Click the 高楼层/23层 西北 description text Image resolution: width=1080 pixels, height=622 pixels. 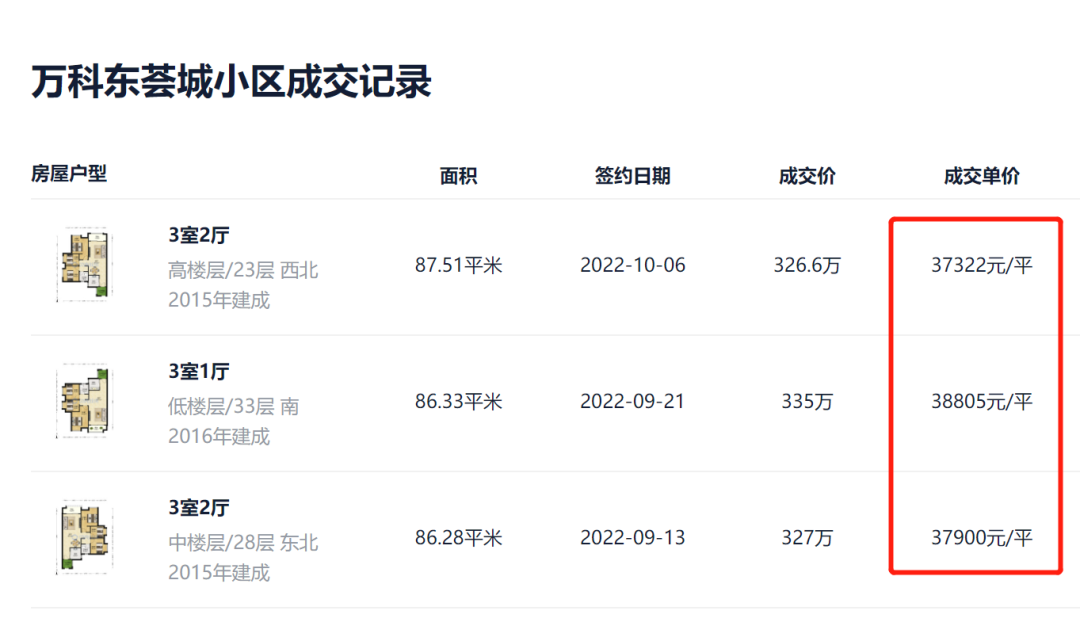(x=243, y=270)
